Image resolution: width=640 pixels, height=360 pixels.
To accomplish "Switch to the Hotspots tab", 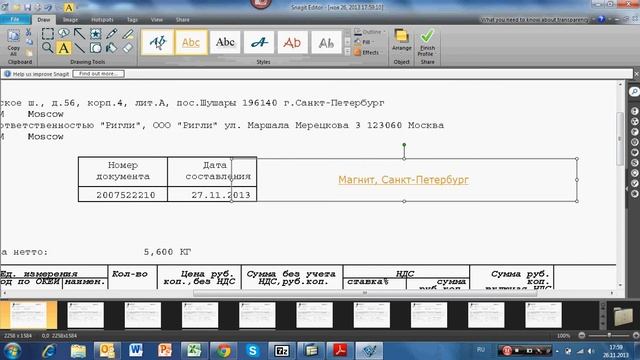I will (x=102, y=20).
